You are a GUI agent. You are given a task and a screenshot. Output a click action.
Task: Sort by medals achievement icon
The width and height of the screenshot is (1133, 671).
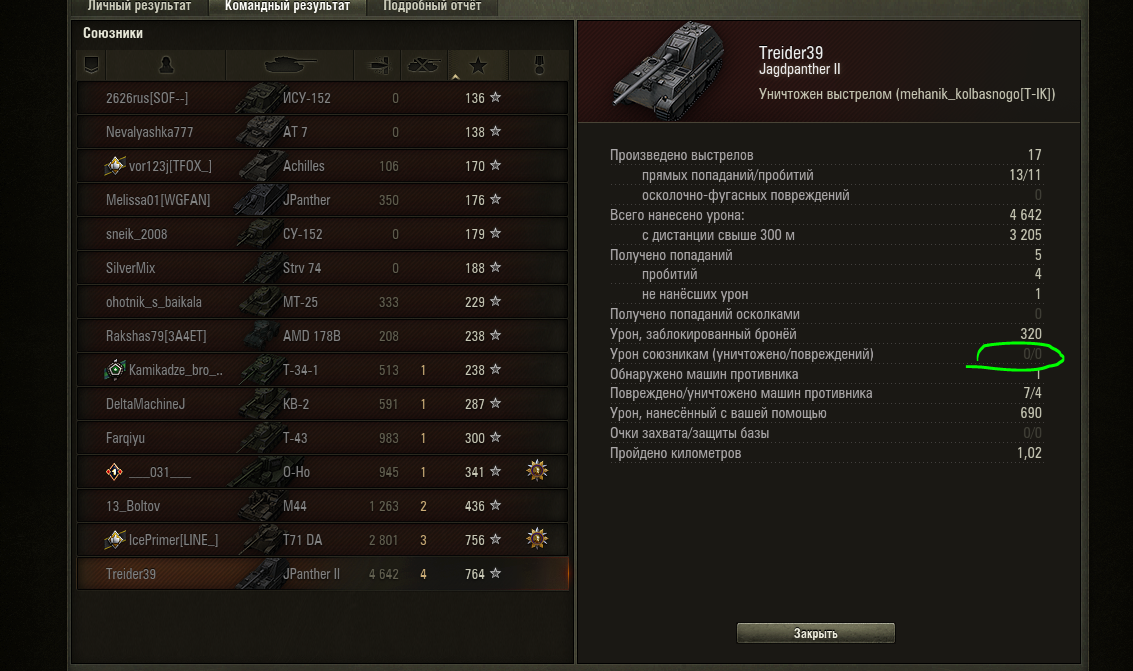[538, 66]
